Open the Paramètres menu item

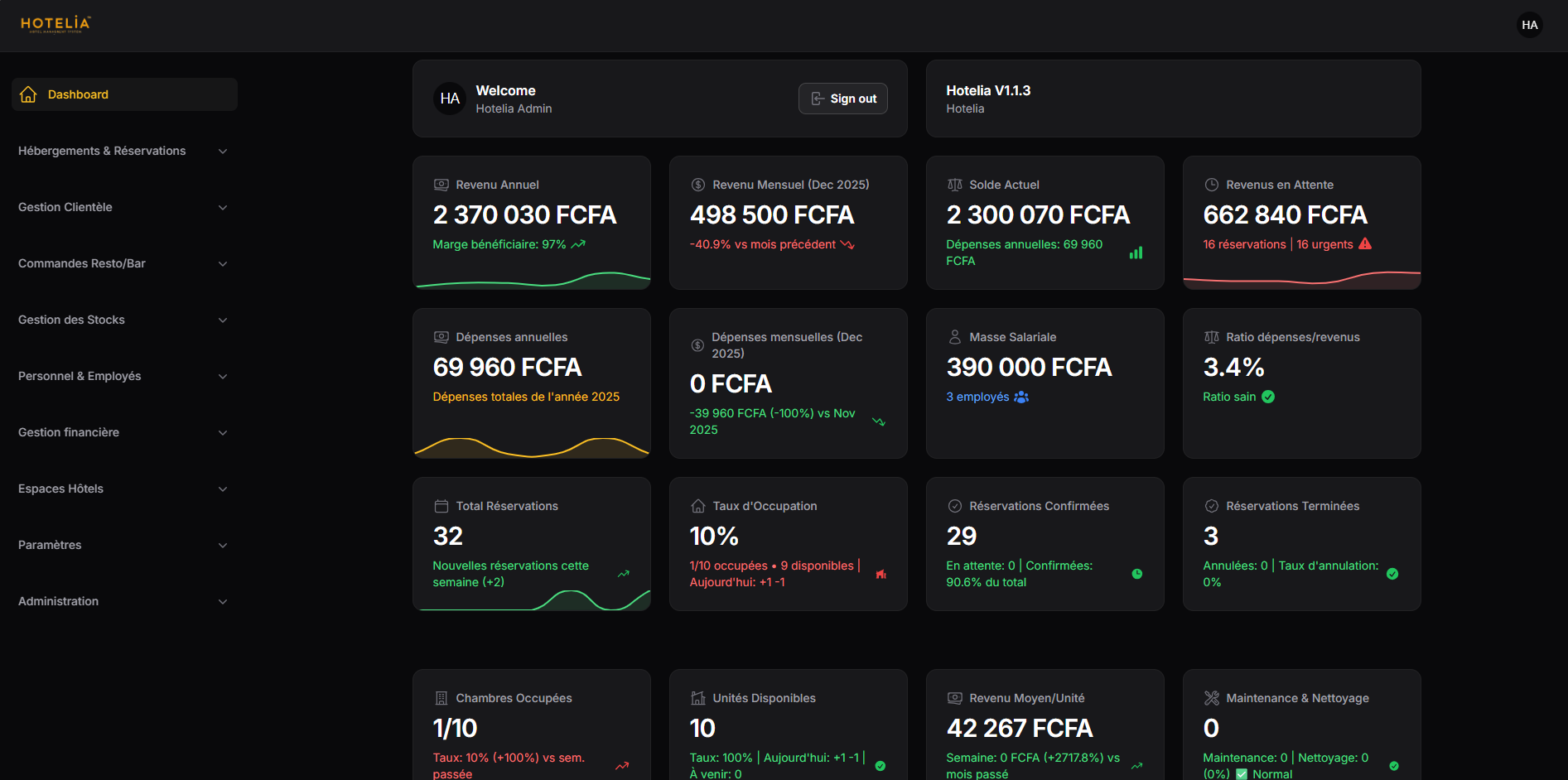[50, 545]
